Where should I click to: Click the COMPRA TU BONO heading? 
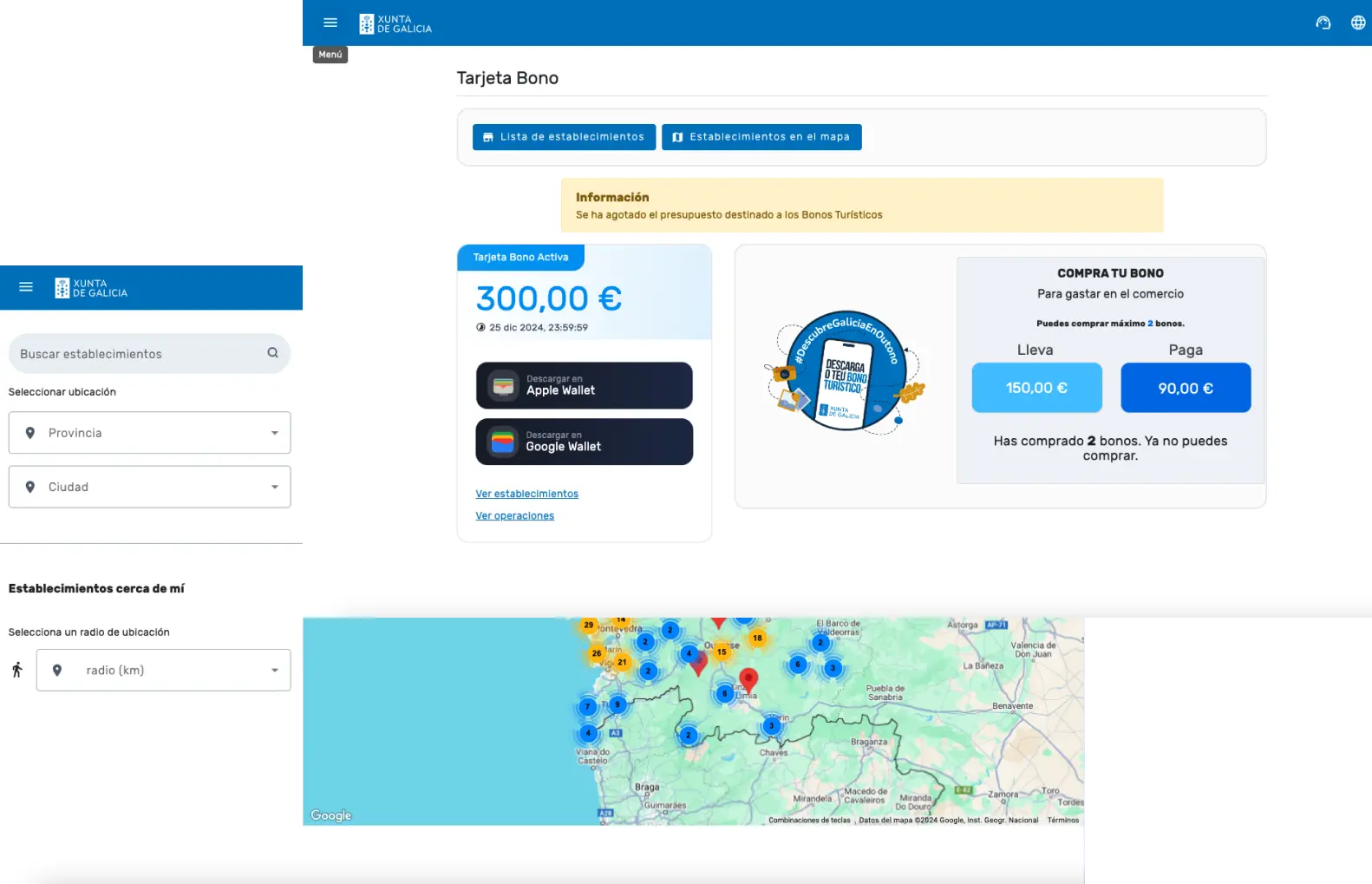click(x=1110, y=272)
